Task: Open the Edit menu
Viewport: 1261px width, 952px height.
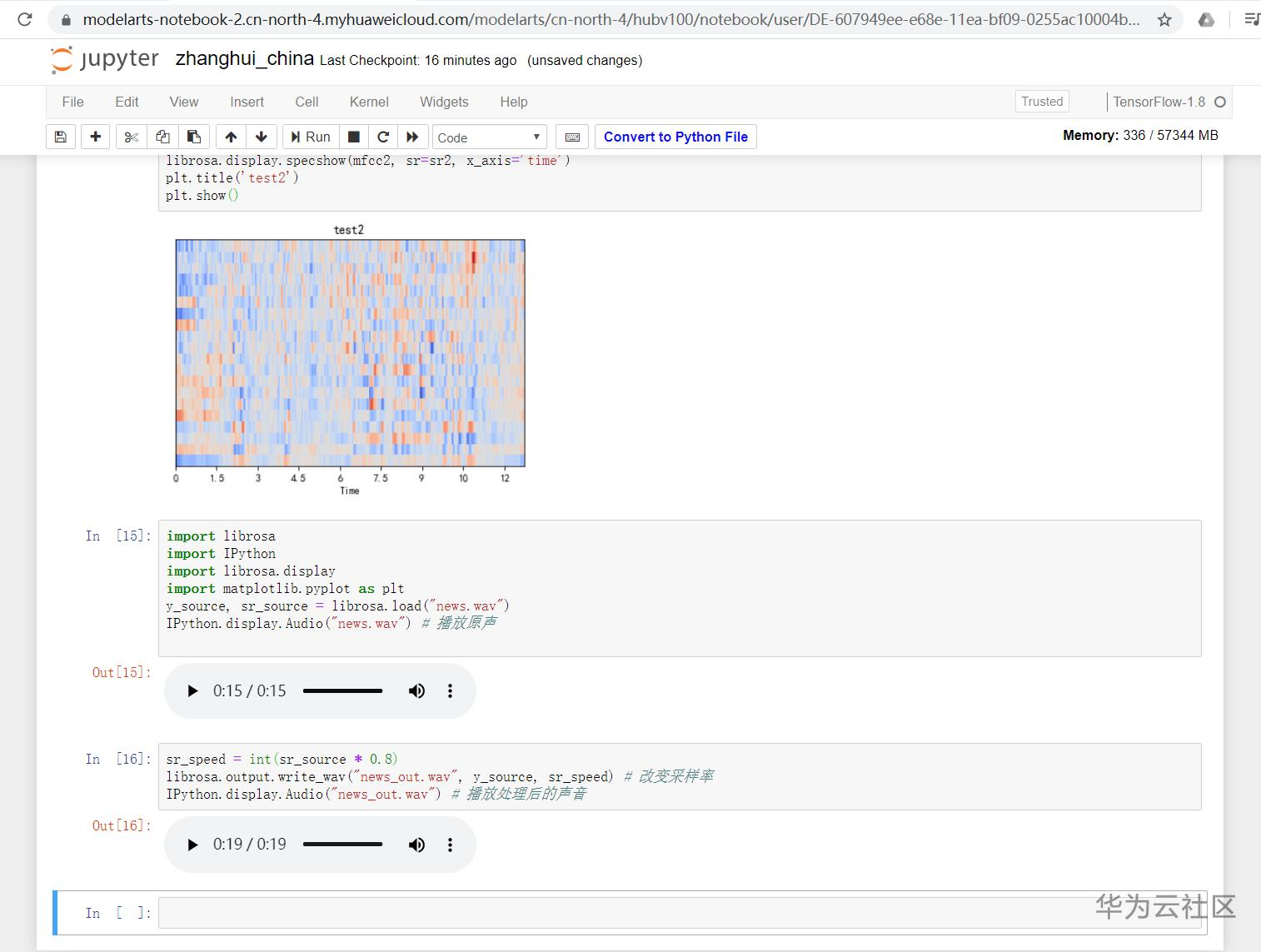Action: coord(127,102)
